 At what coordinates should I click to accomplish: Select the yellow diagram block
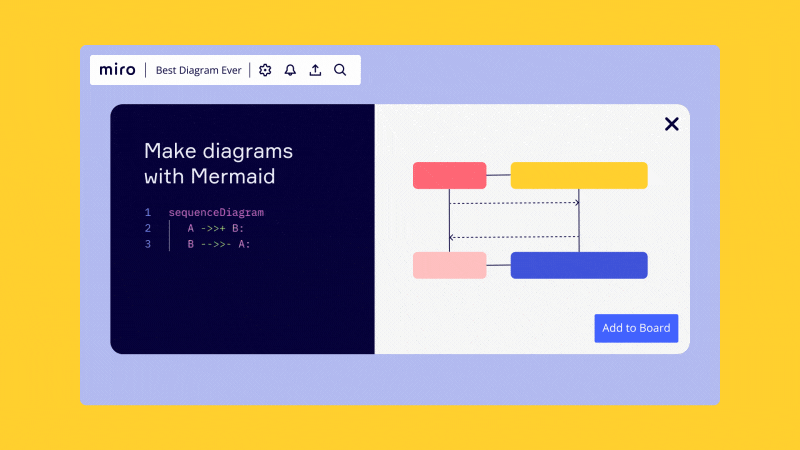tap(579, 176)
